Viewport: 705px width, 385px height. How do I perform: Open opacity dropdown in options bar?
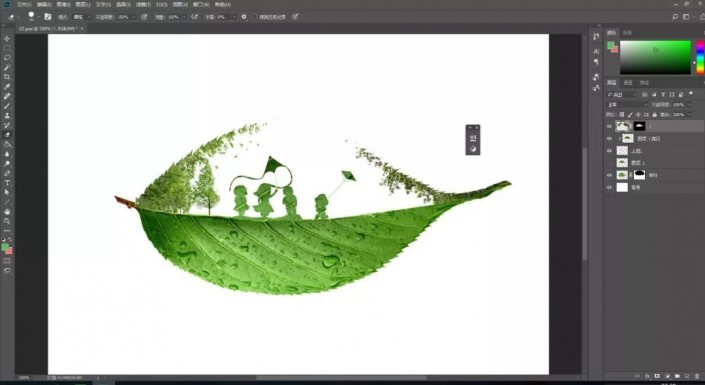pos(133,17)
